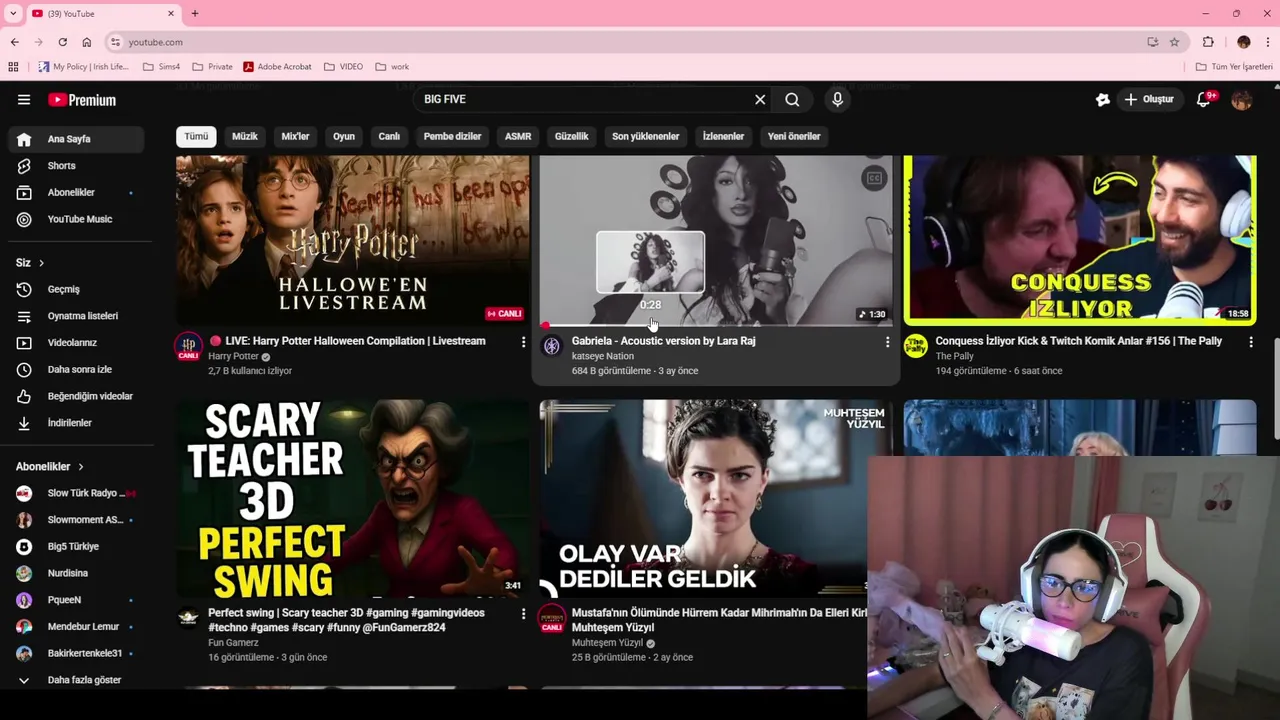This screenshot has height=720, width=1280.
Task: Open Geçmiş history in sidebar
Action: pyautogui.click(x=76, y=289)
